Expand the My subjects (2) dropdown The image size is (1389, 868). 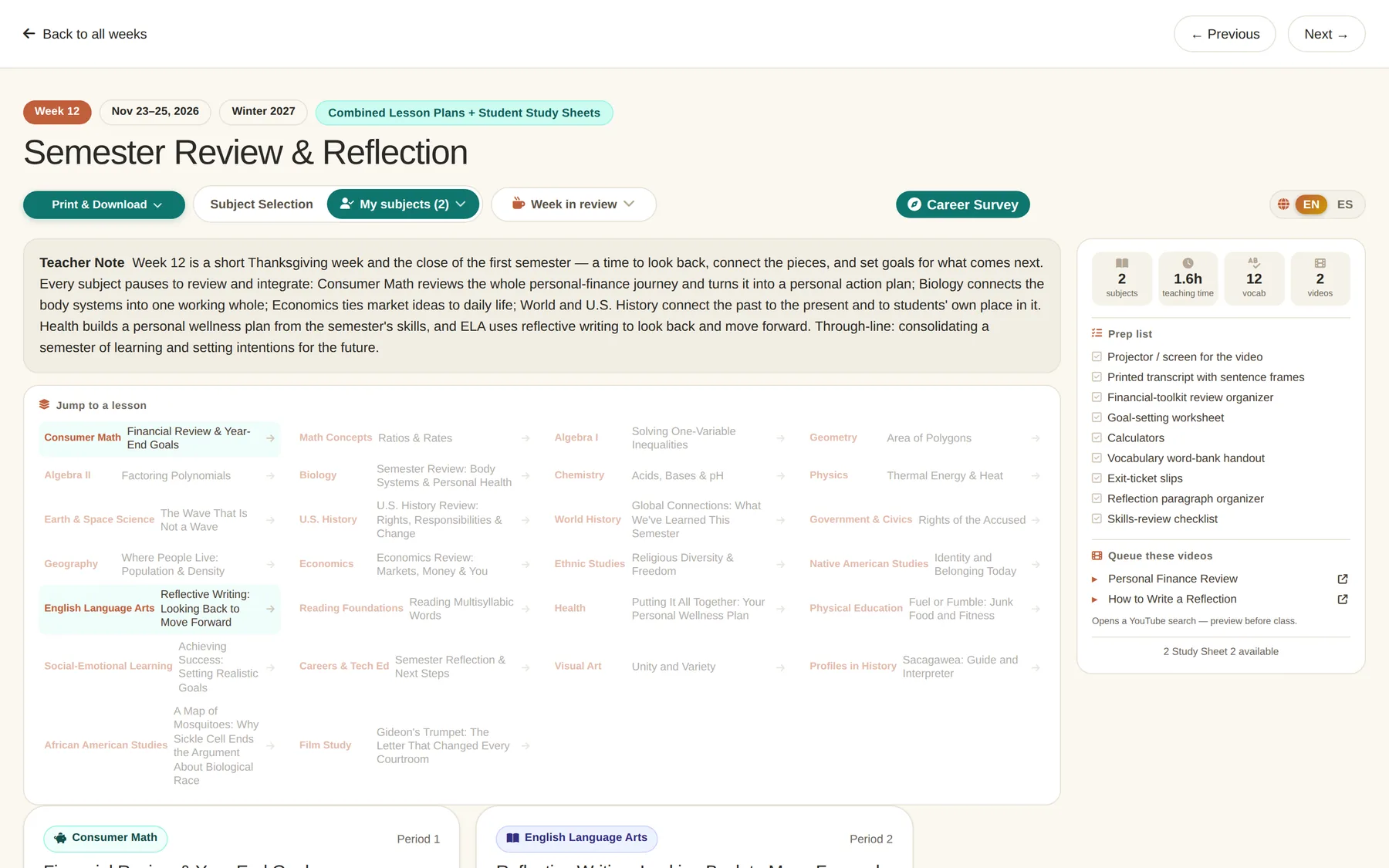click(403, 204)
